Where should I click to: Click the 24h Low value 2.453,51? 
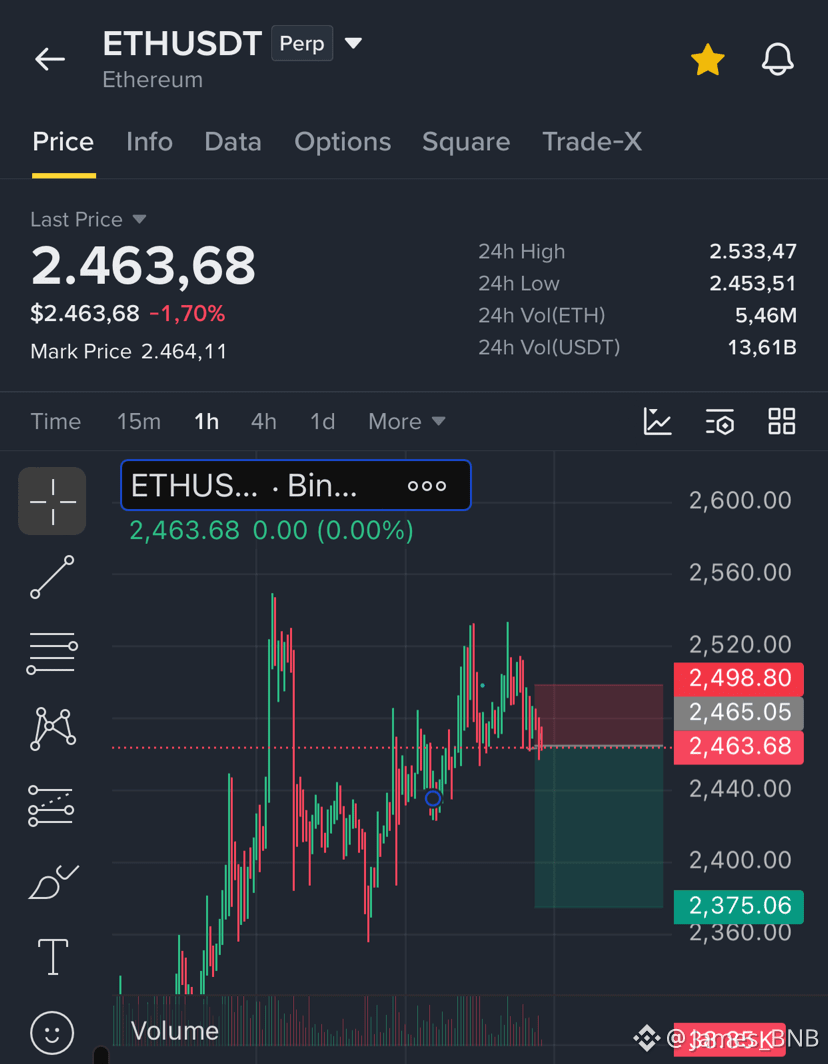pyautogui.click(x=753, y=283)
